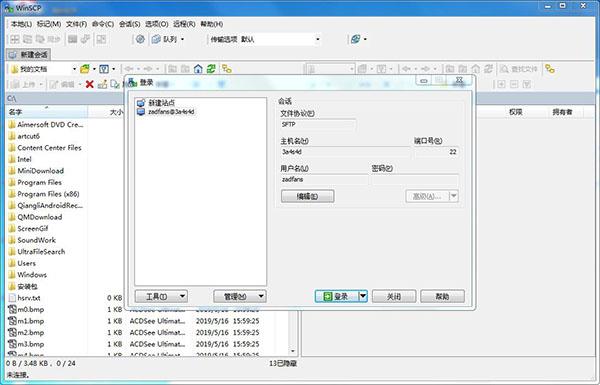Click the Queue icon in the top toolbar
This screenshot has height=385, width=600.
click(x=156, y=39)
